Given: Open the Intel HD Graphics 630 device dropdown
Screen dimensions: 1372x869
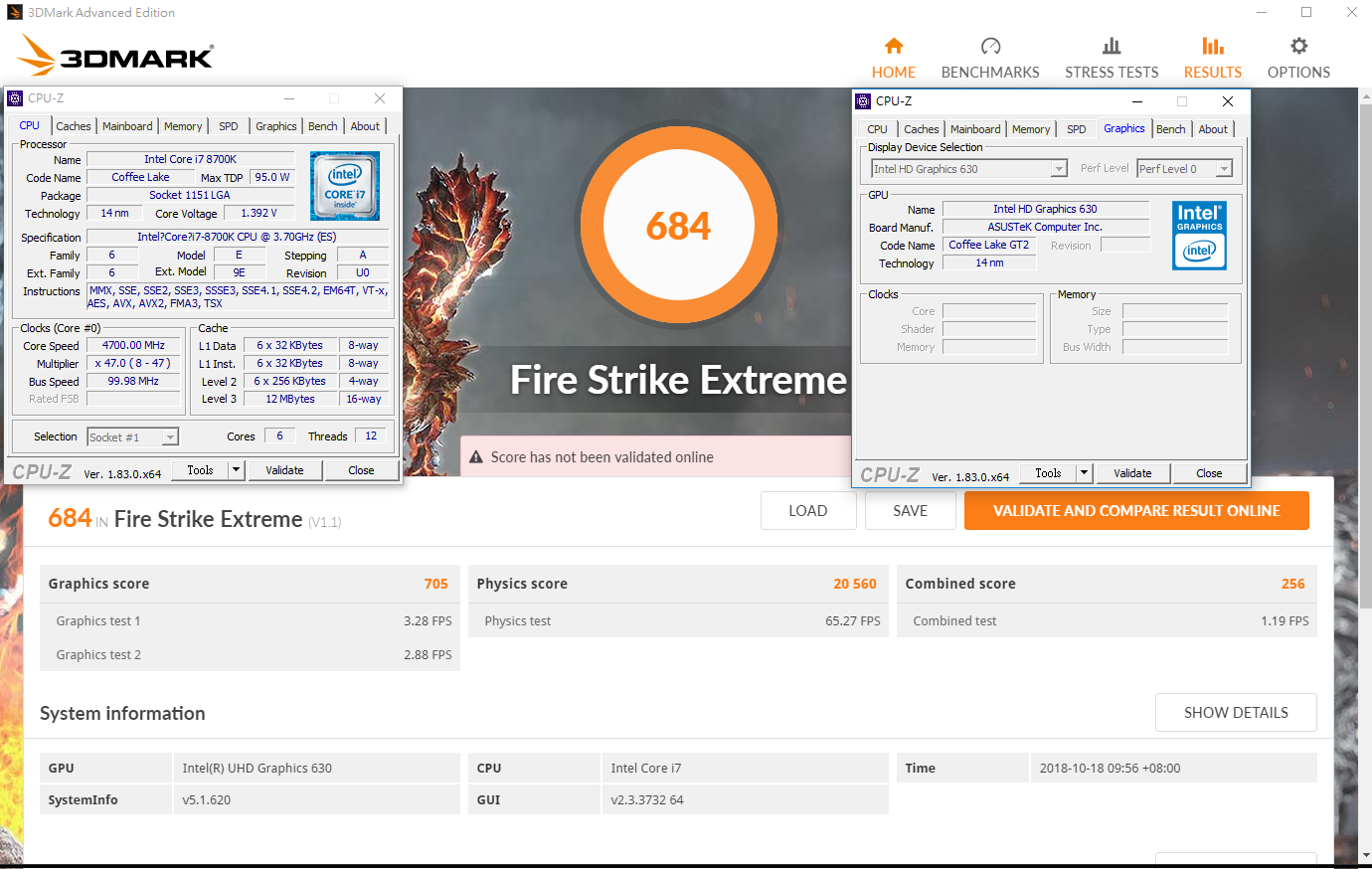Looking at the screenshot, I should click(x=1059, y=169).
